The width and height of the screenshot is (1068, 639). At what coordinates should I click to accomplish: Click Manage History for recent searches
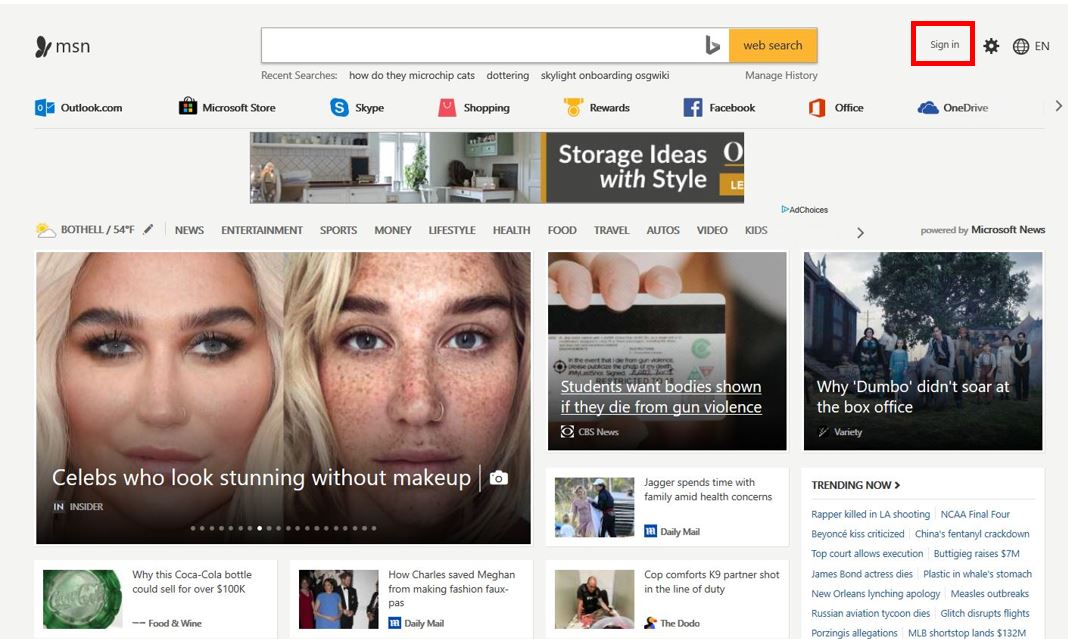pos(782,75)
